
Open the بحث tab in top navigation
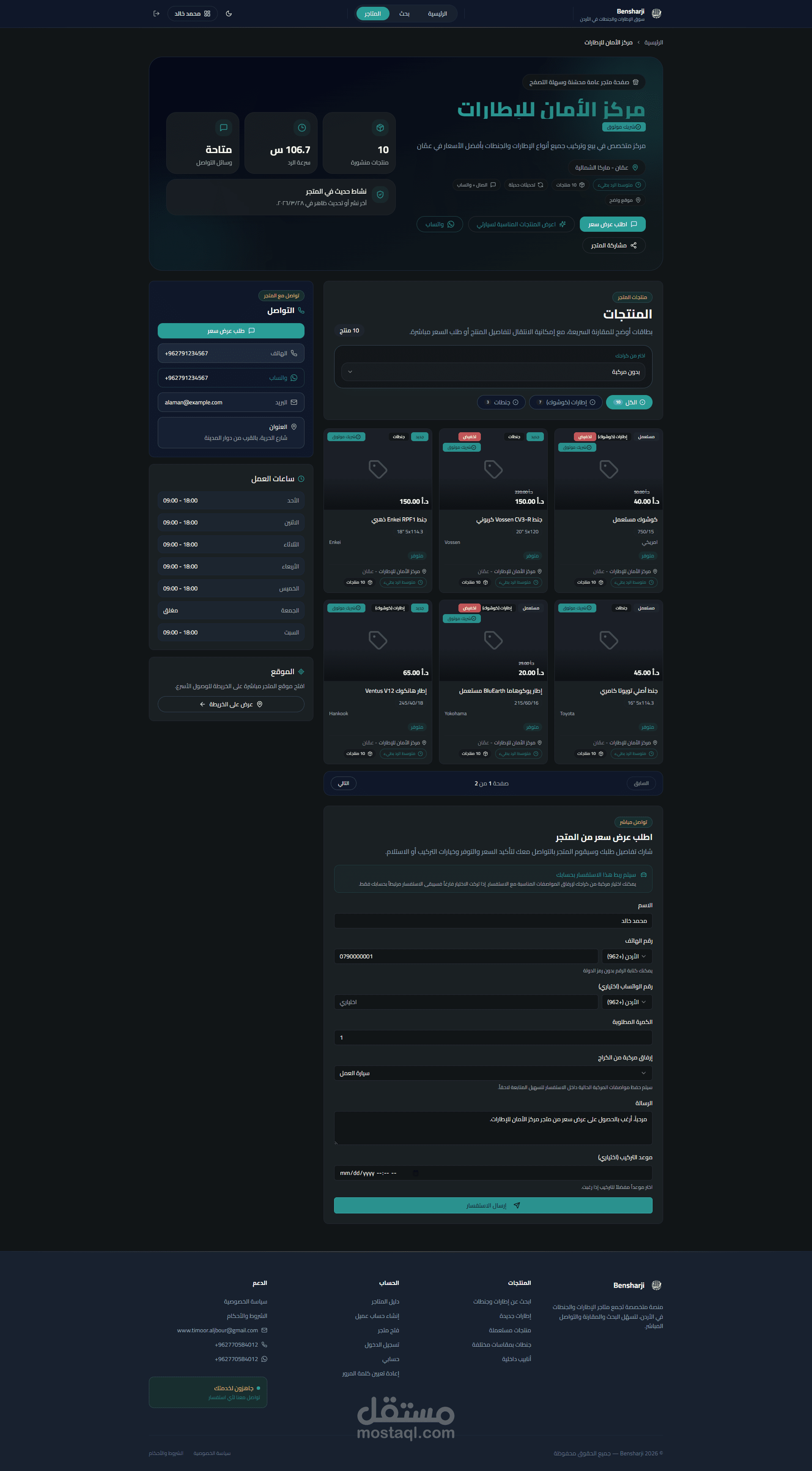[404, 14]
